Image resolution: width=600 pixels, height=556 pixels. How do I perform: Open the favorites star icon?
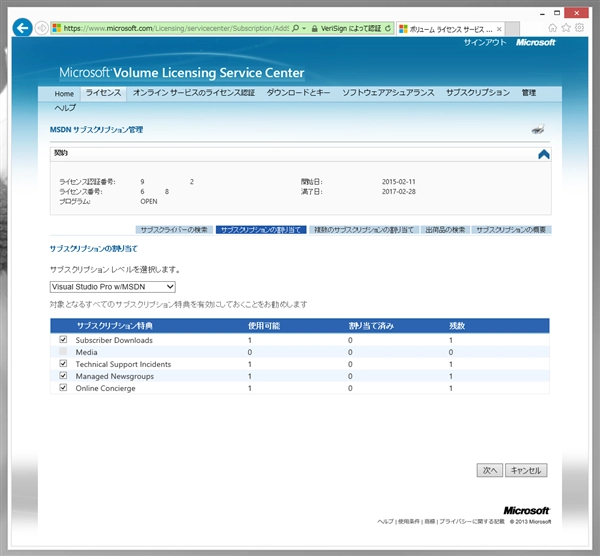(x=566, y=28)
